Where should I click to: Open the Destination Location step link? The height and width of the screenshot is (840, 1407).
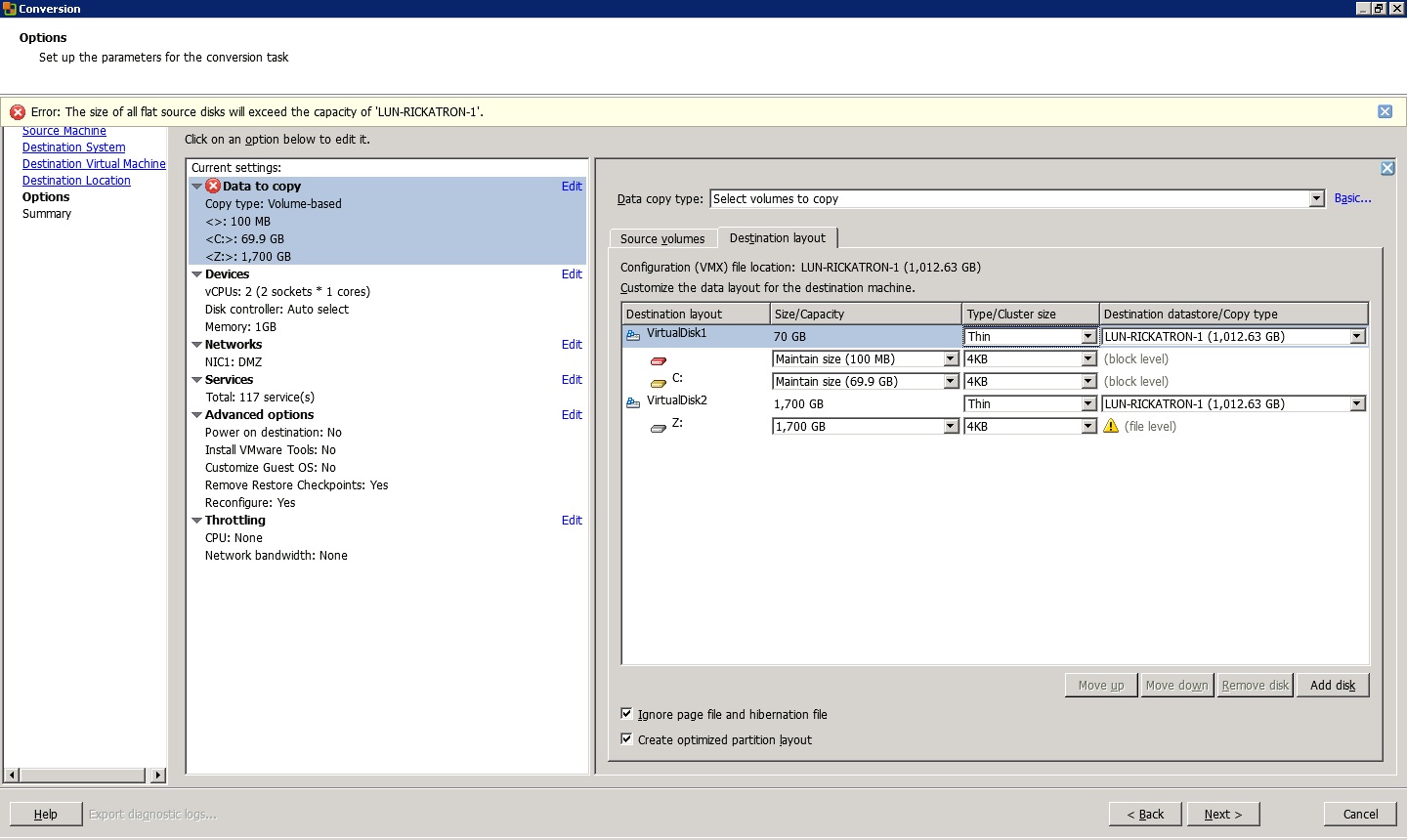76,181
